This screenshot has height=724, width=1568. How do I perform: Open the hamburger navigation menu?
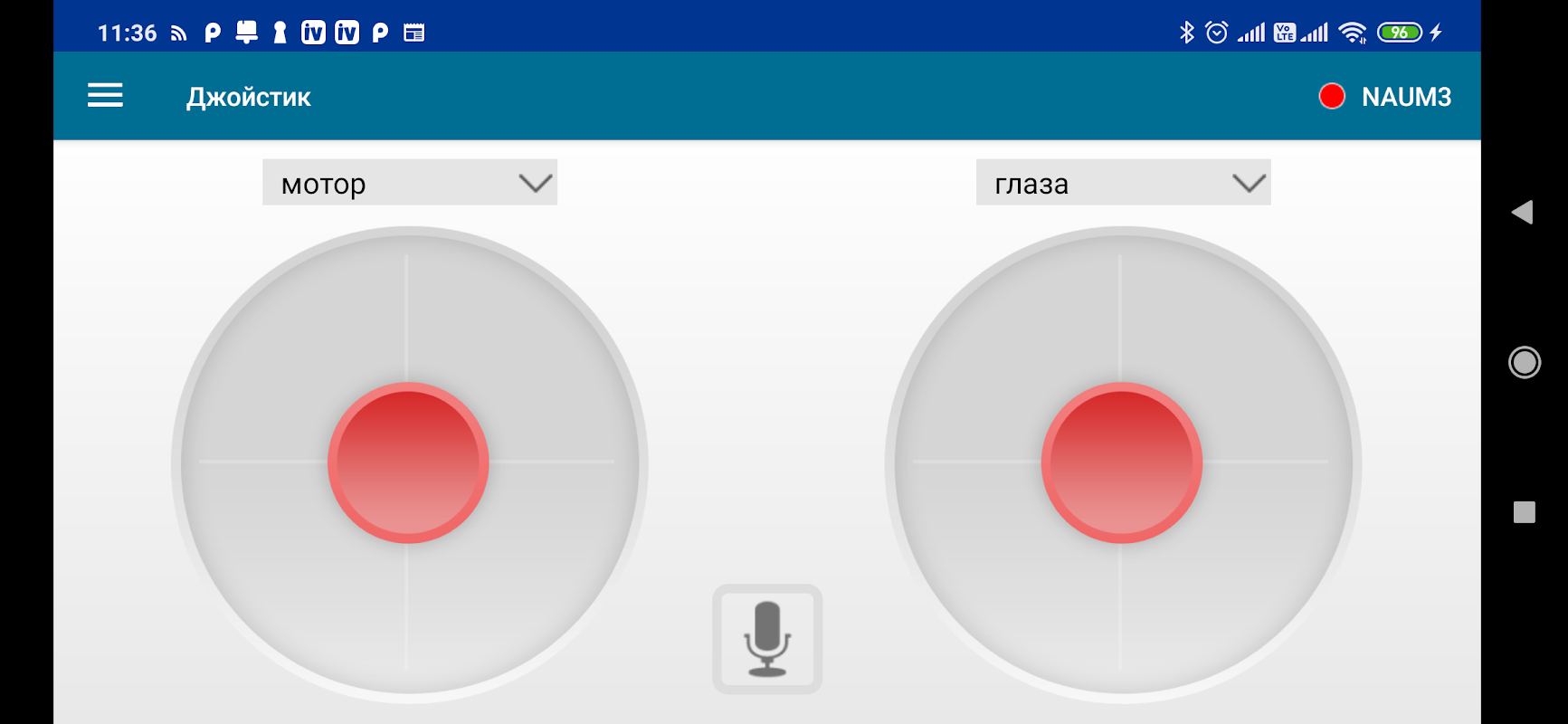point(105,96)
